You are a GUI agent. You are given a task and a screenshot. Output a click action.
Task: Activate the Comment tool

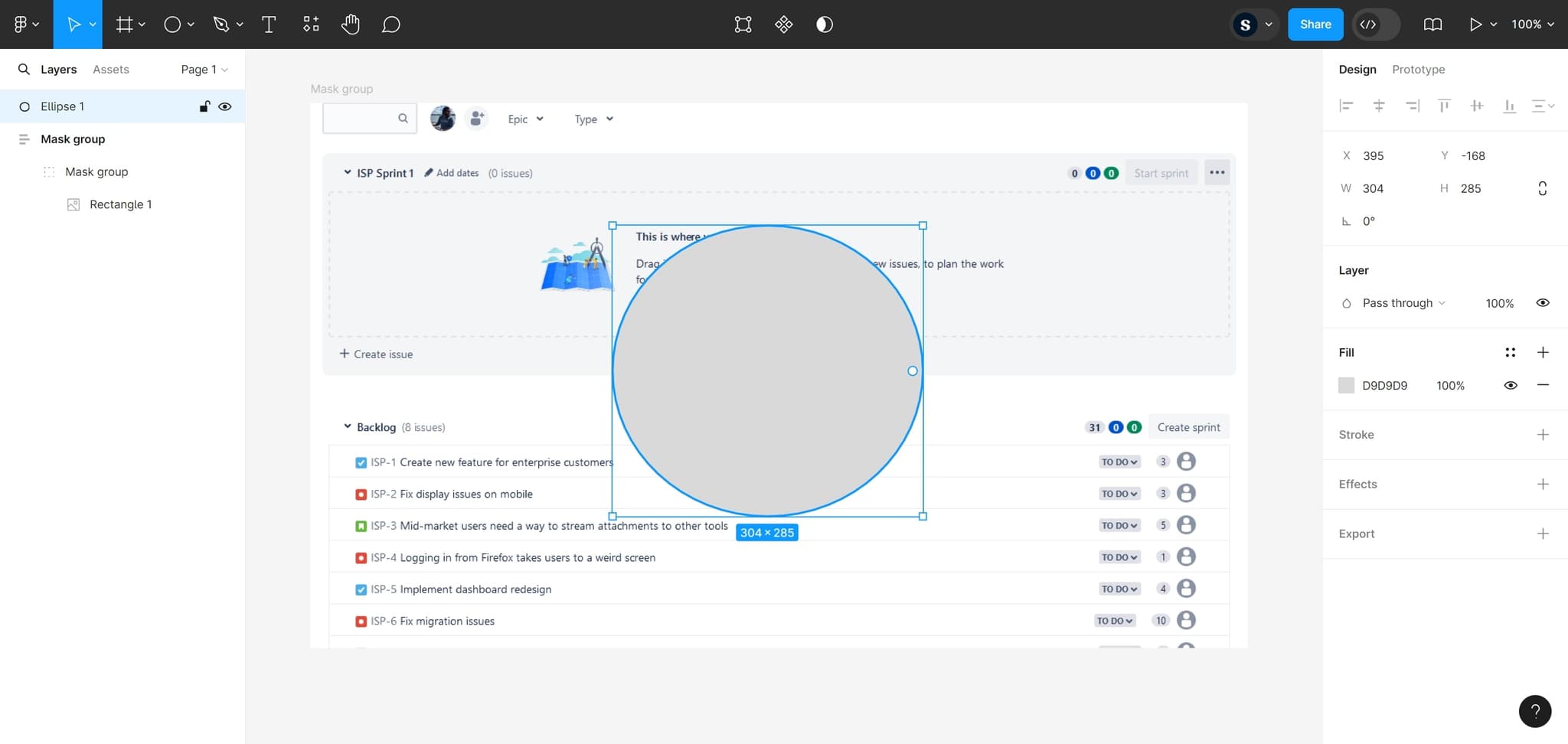point(390,24)
